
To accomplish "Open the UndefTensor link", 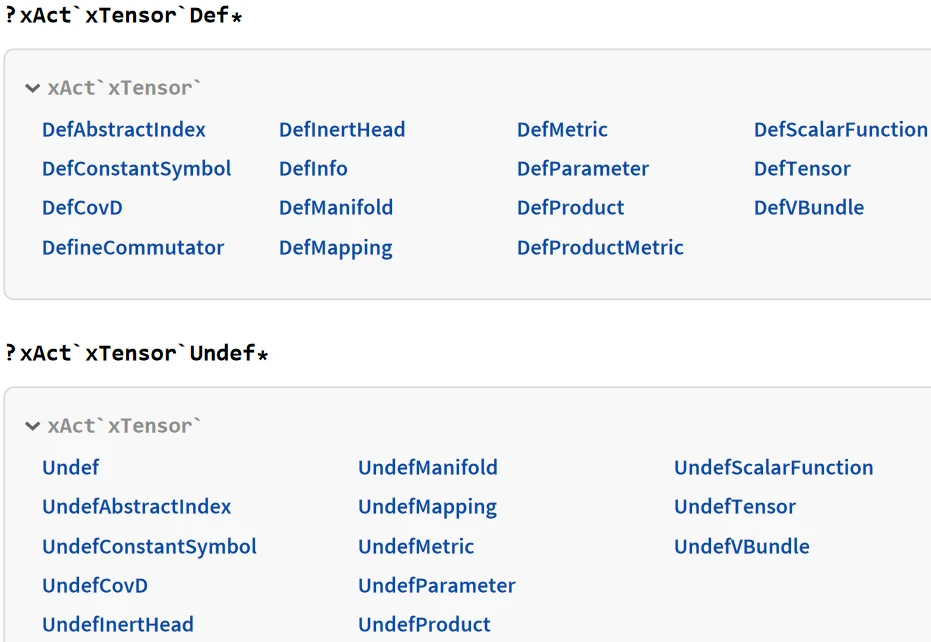I will pos(735,507).
